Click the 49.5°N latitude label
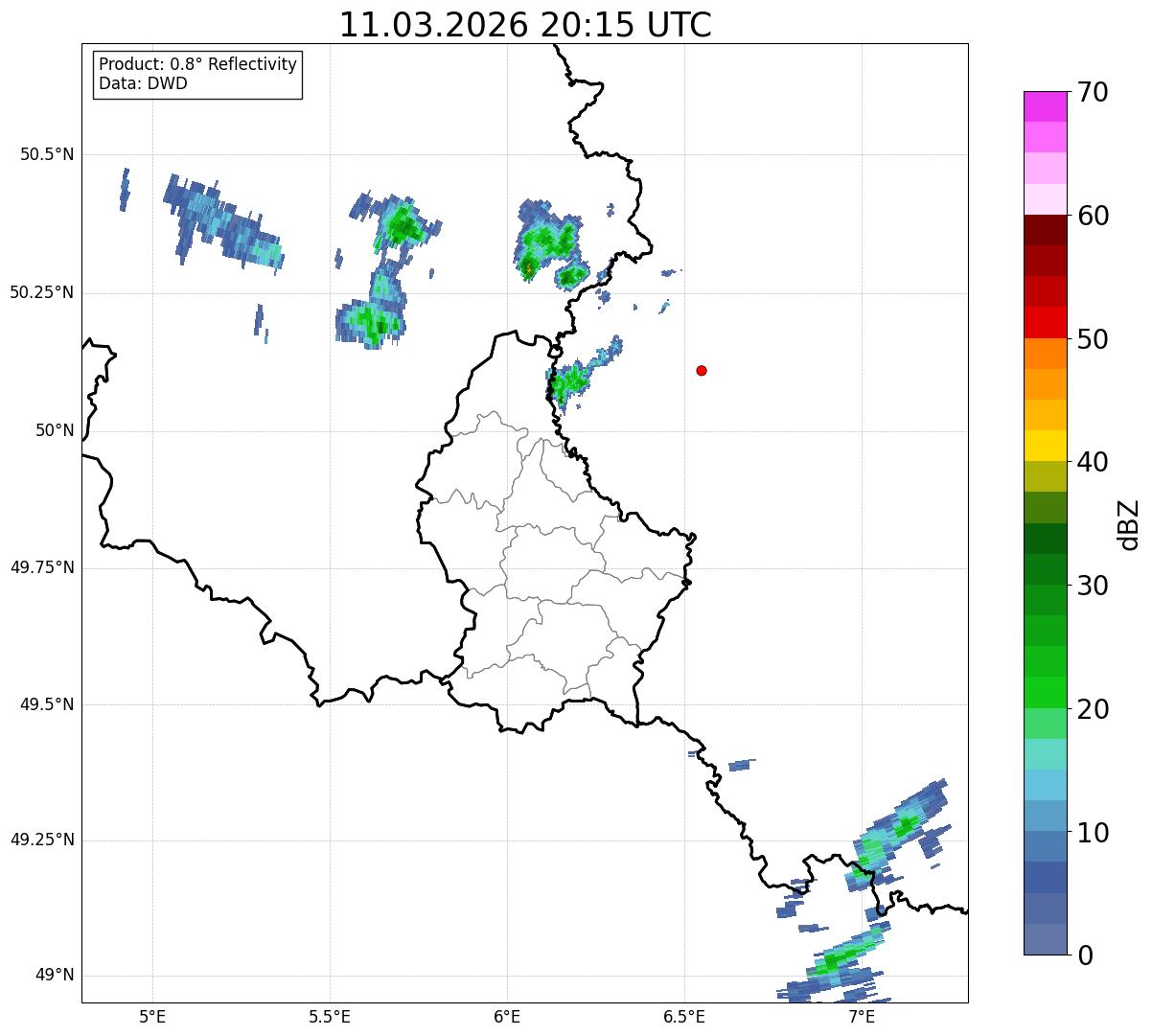 point(47,704)
